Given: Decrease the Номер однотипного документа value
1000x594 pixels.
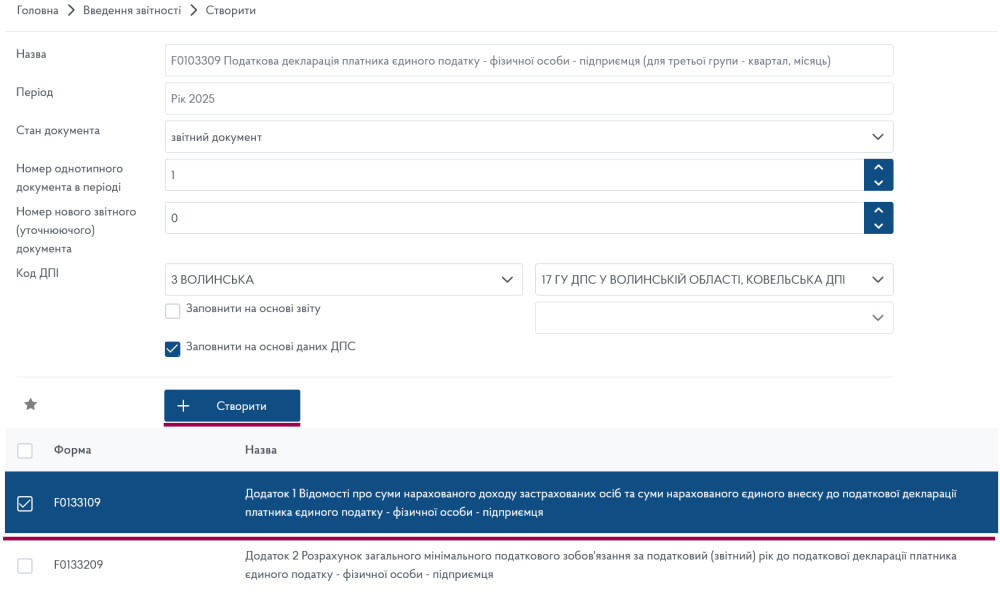Looking at the screenshot, I should click(x=878, y=183).
